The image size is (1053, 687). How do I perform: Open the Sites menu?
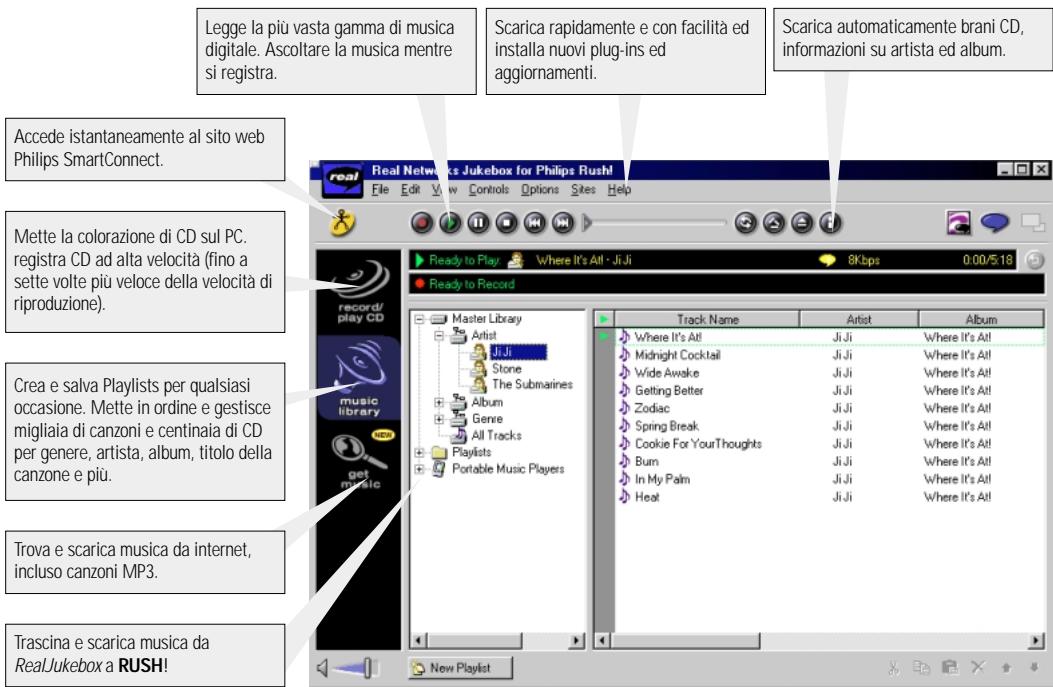pos(584,189)
